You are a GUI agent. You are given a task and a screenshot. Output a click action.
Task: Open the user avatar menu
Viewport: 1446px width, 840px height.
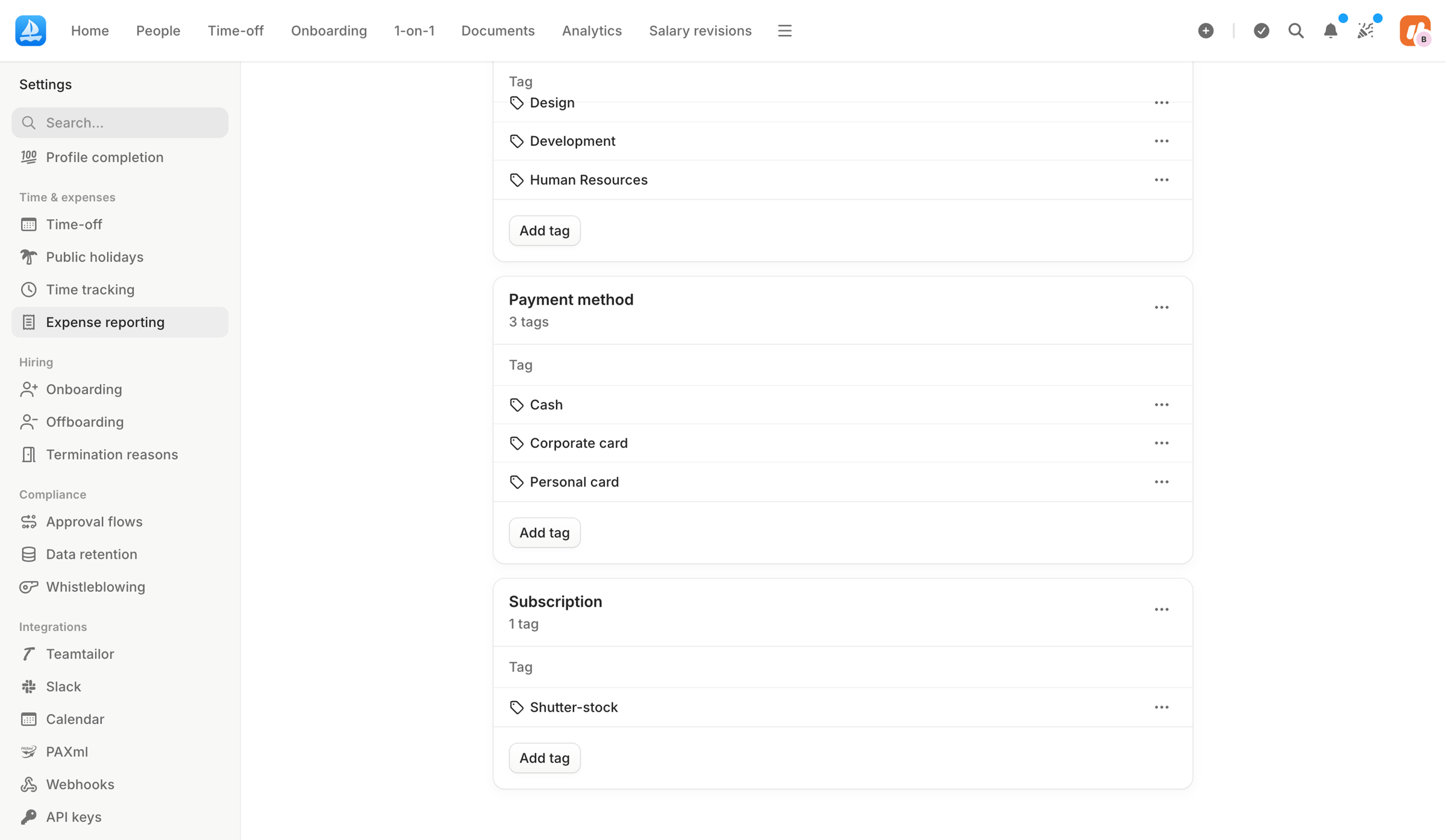(x=1414, y=31)
